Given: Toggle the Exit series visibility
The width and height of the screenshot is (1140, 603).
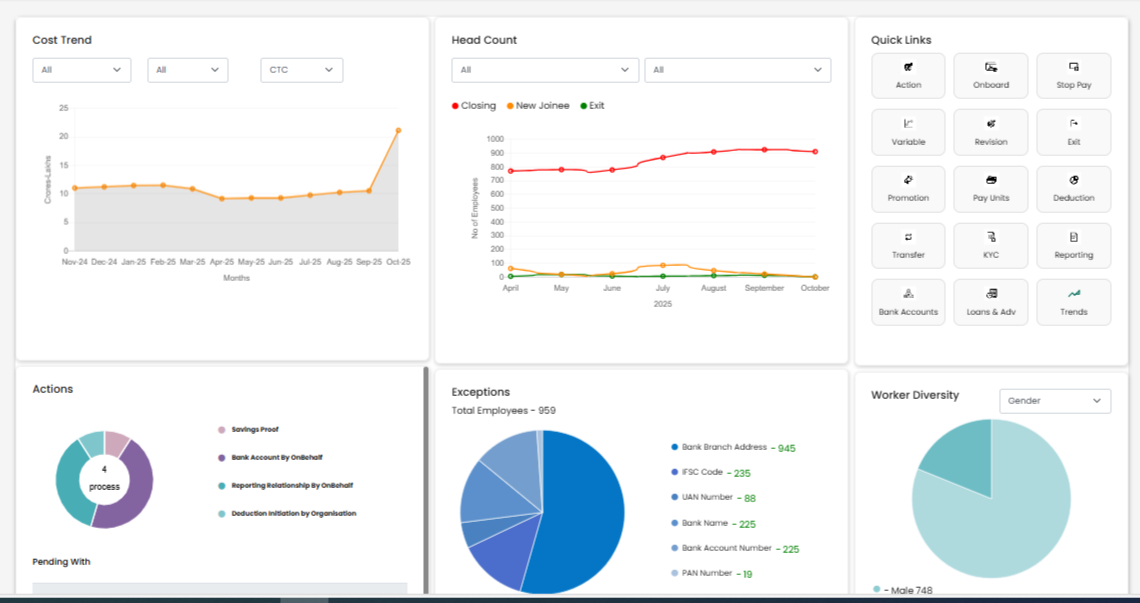Looking at the screenshot, I should click(x=595, y=105).
